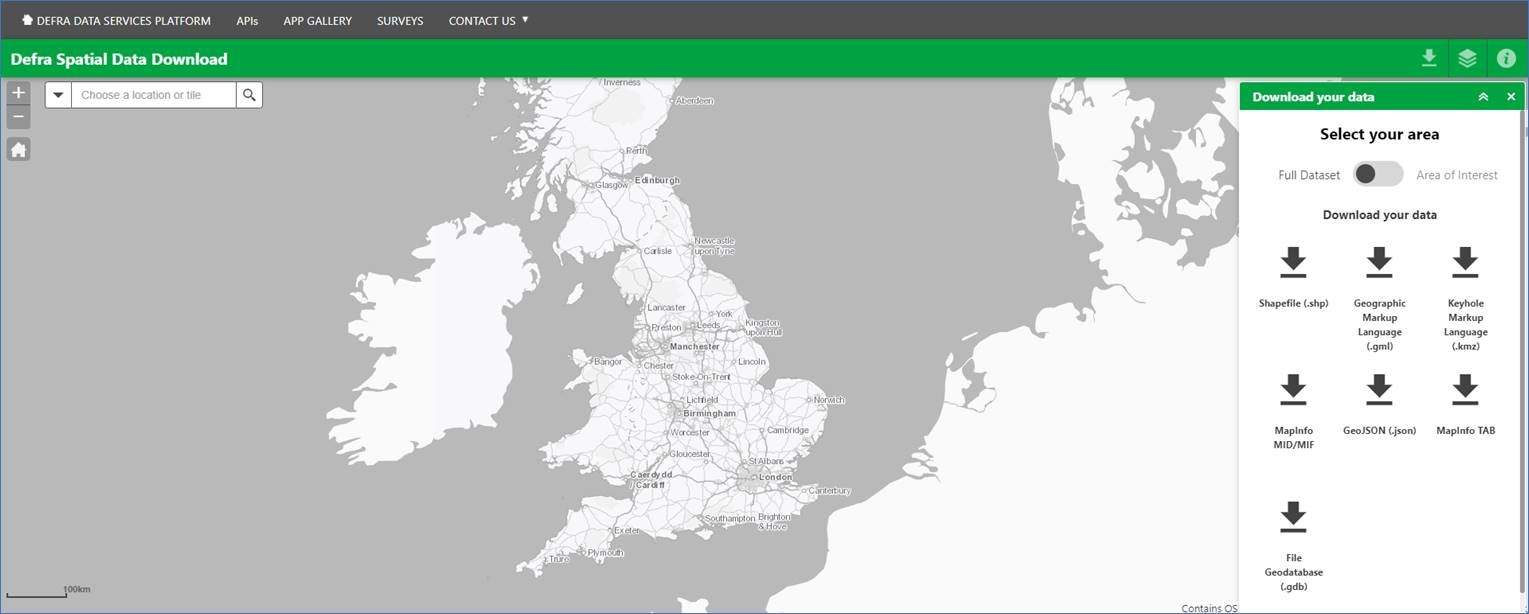The image size is (1529, 614).
Task: Click London label on the map
Action: pyautogui.click(x=775, y=477)
